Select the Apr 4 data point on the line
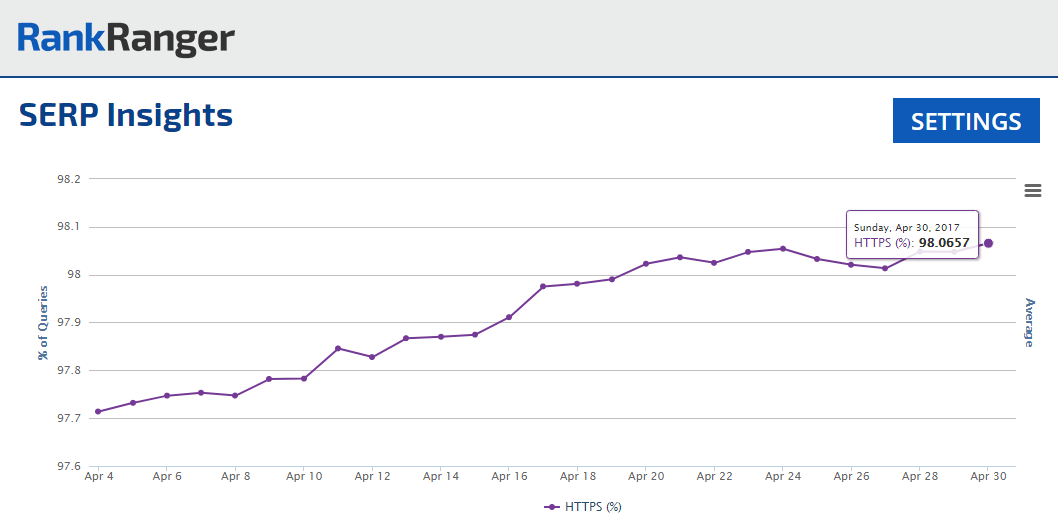1058x525 pixels. click(98, 411)
